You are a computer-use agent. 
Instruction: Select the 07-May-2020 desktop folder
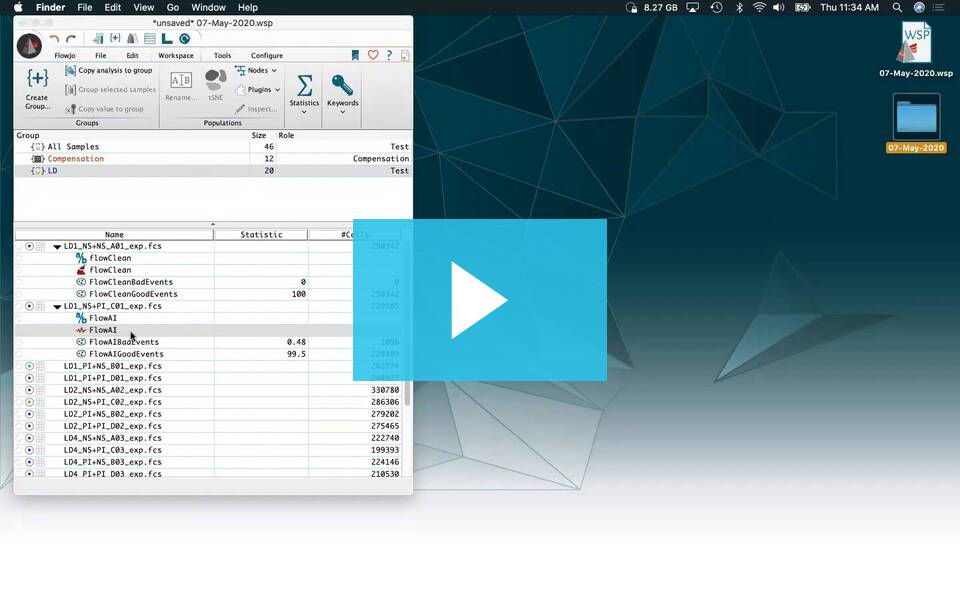pyautogui.click(x=916, y=122)
